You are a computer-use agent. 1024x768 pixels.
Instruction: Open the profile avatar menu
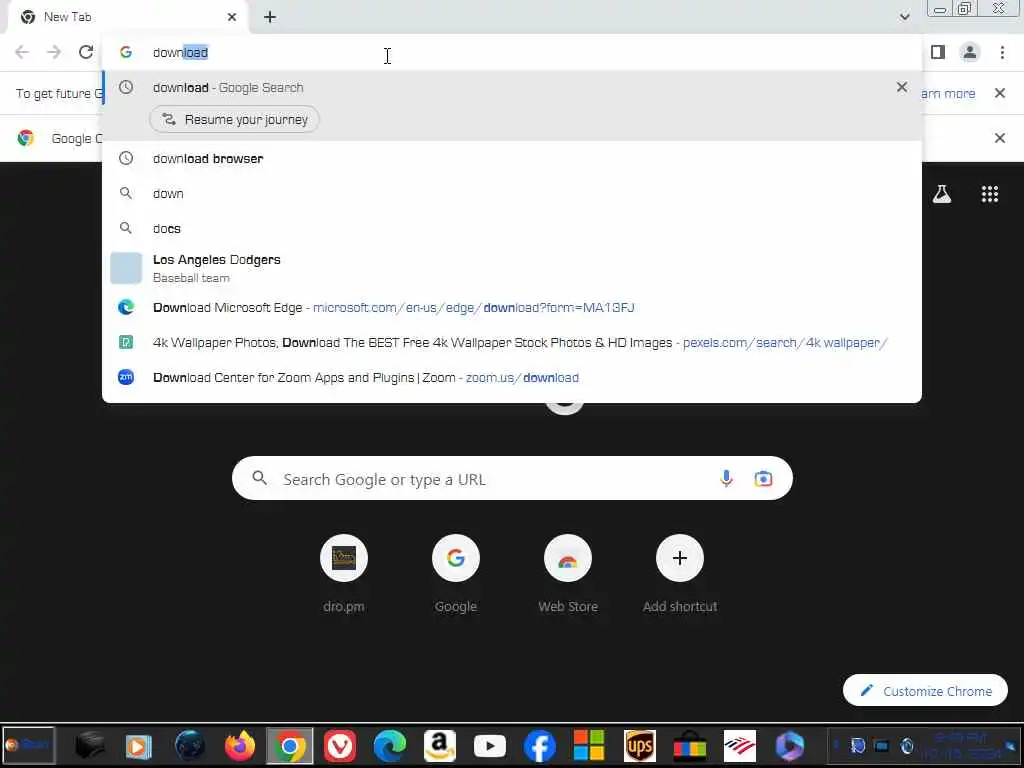click(x=970, y=52)
